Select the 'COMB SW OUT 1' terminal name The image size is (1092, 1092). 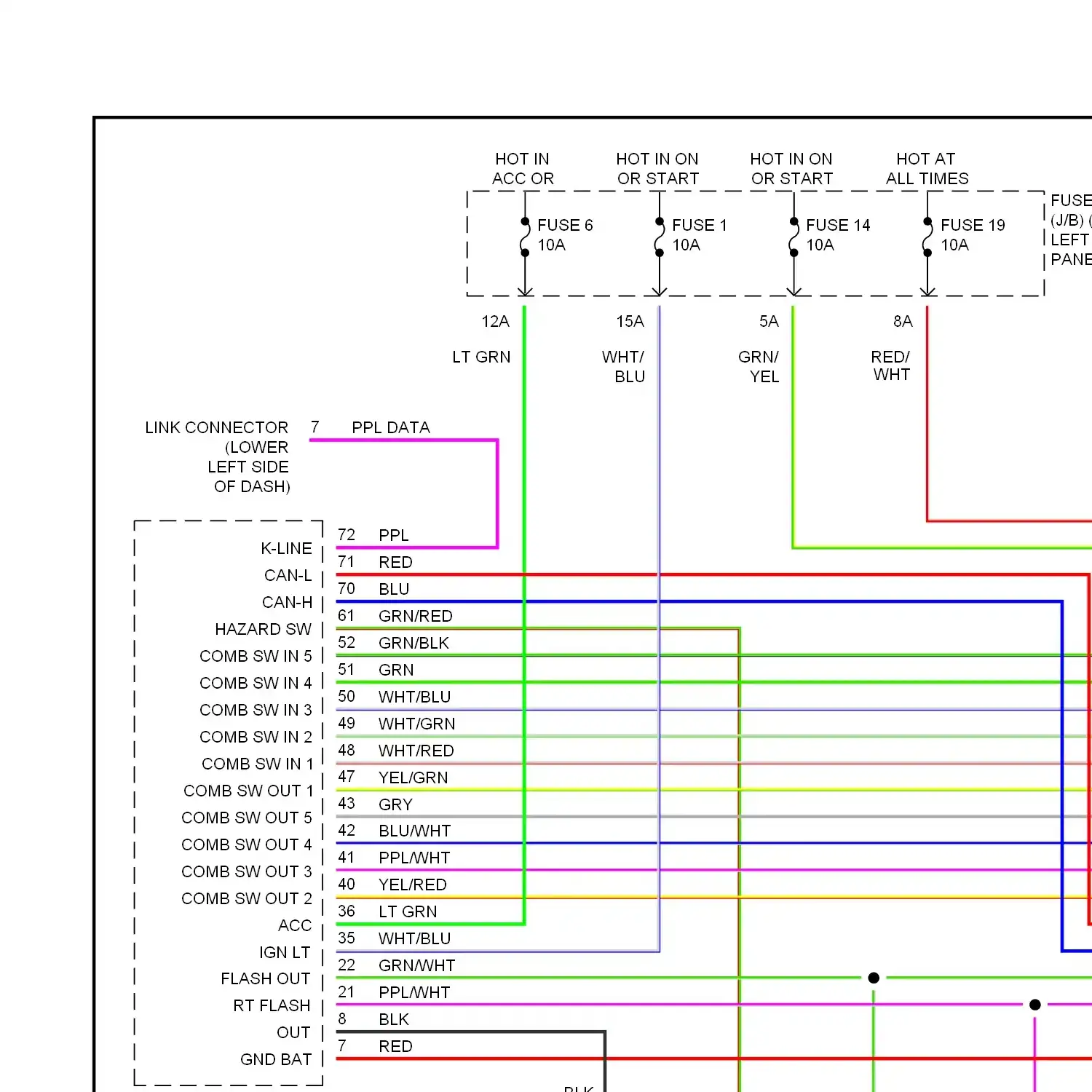click(x=248, y=791)
